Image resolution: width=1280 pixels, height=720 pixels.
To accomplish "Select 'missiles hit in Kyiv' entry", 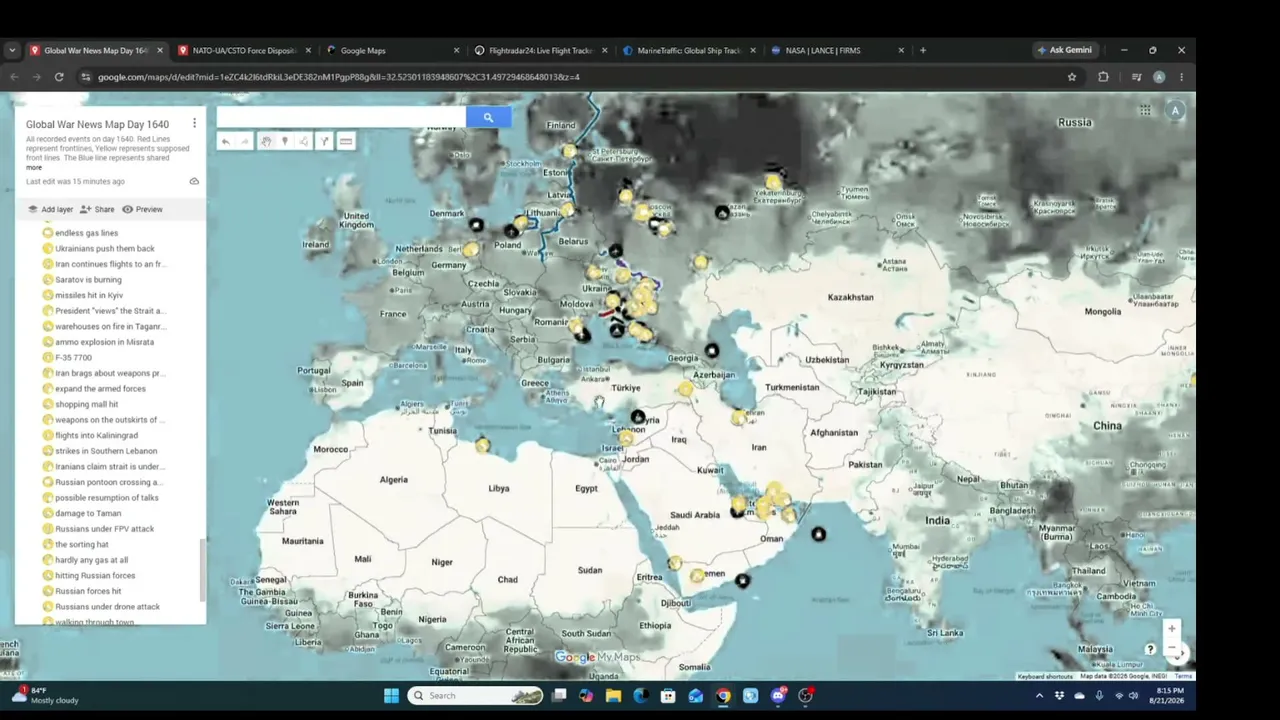I will click(89, 295).
